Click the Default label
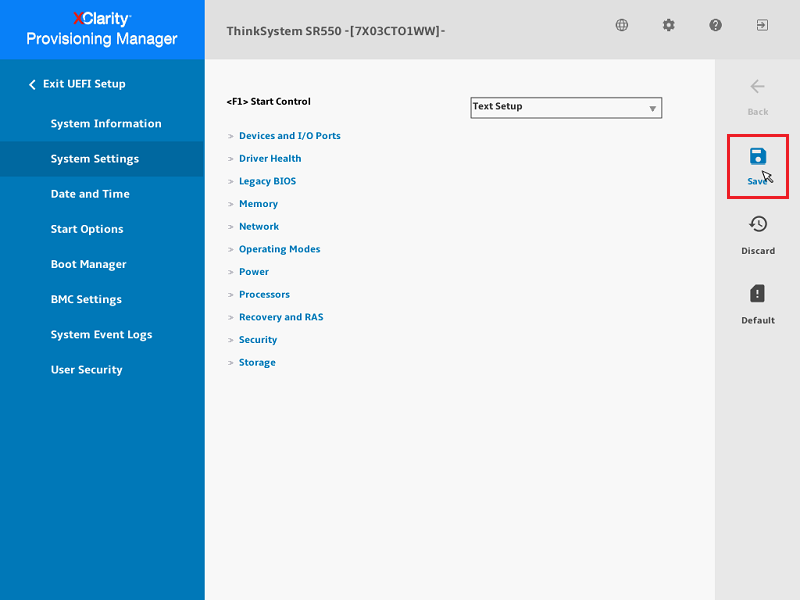800x600 pixels. coord(758,320)
